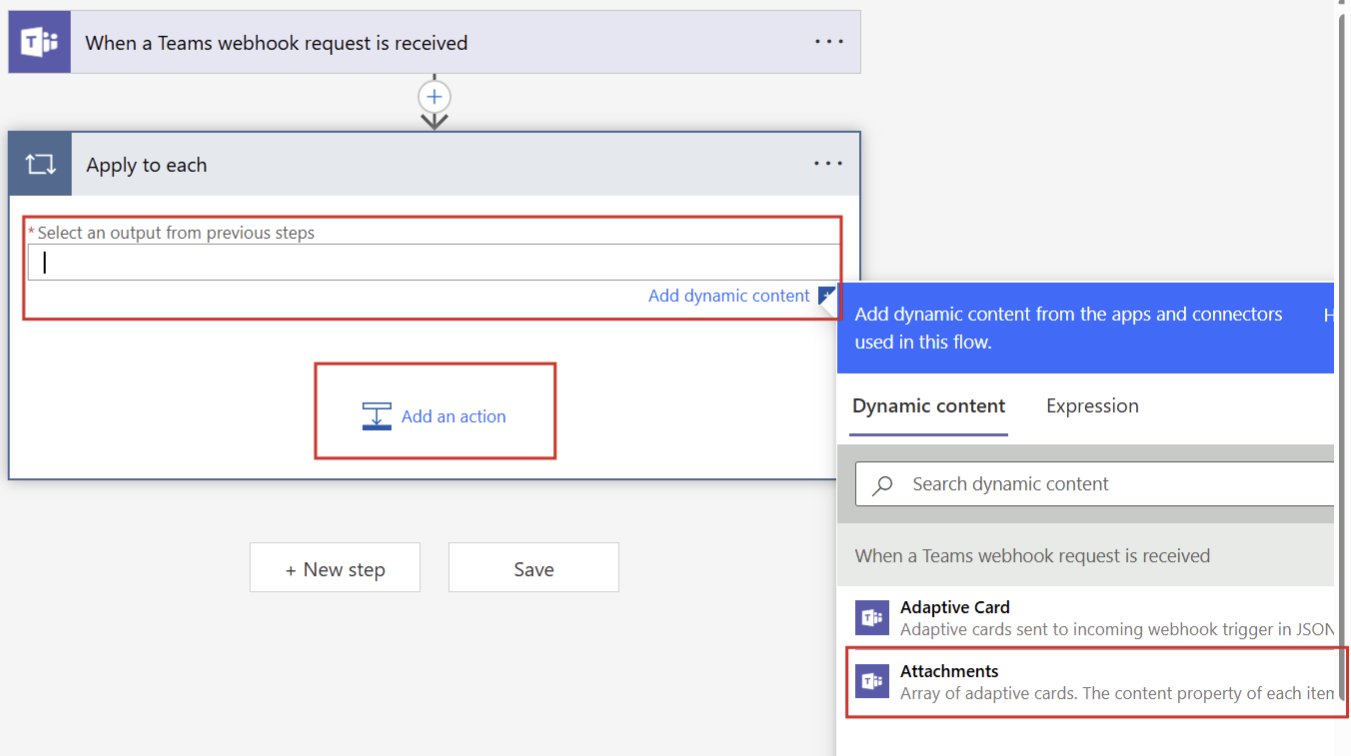Click the When a Teams webhook request section header
1351x756 pixels.
[x=1085, y=555]
